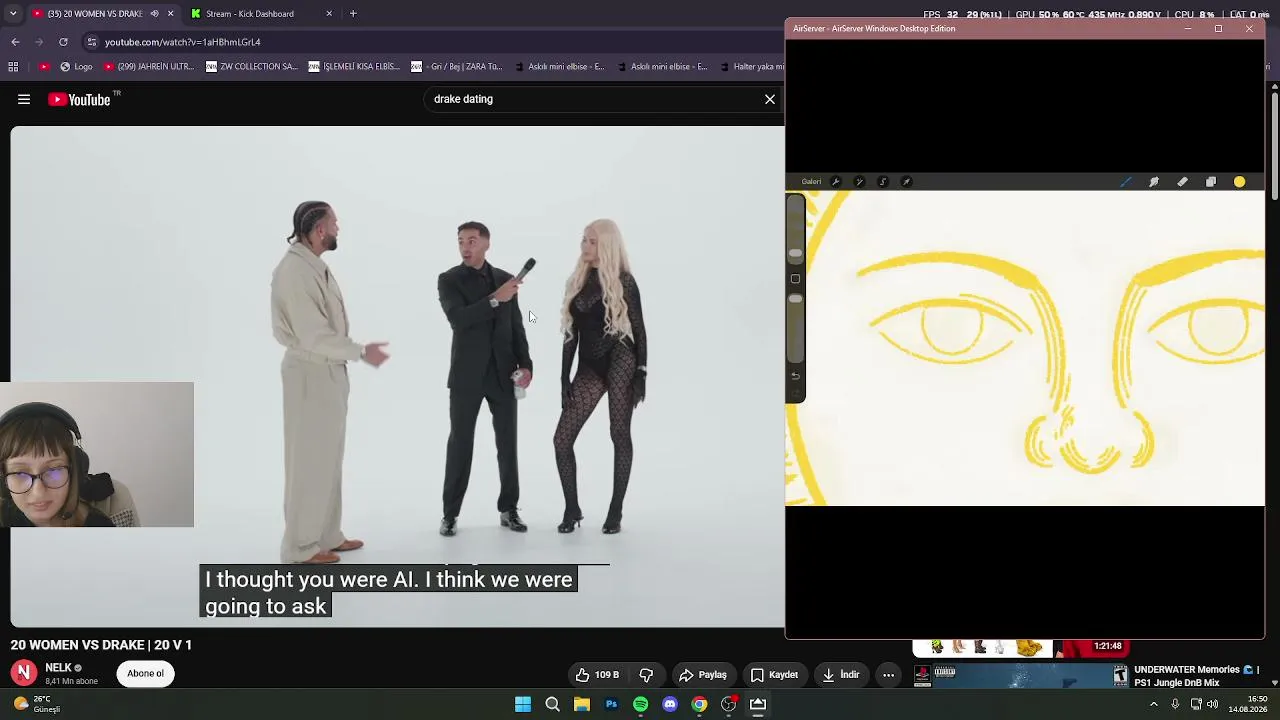Viewport: 1280px width, 720px height.
Task: Subscribe to NELK with Abone ol
Action: coord(145,674)
